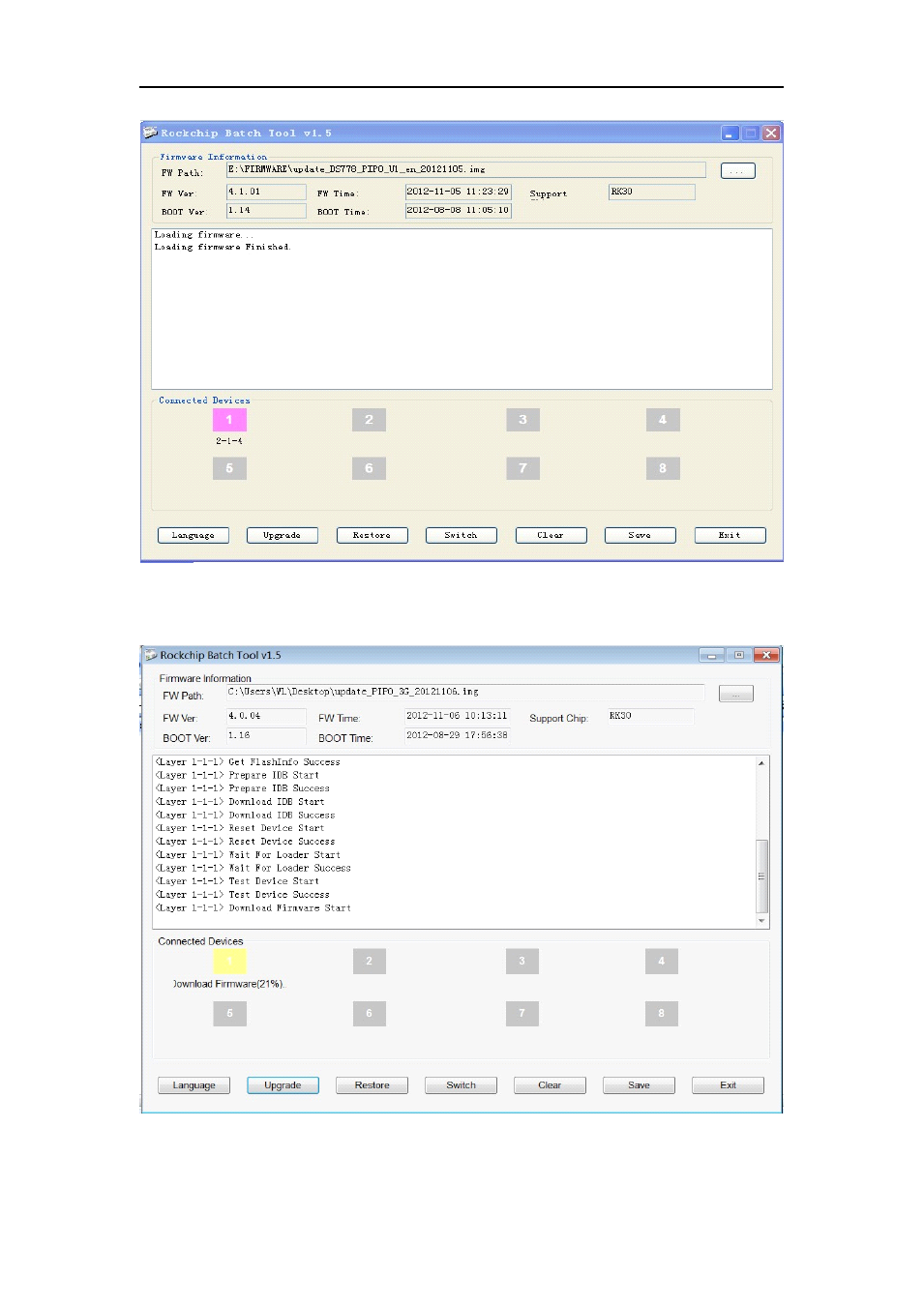The height and width of the screenshot is (1306, 924).
Task: Select device slot 5 in the lower window
Action: pyautogui.click(x=229, y=1013)
